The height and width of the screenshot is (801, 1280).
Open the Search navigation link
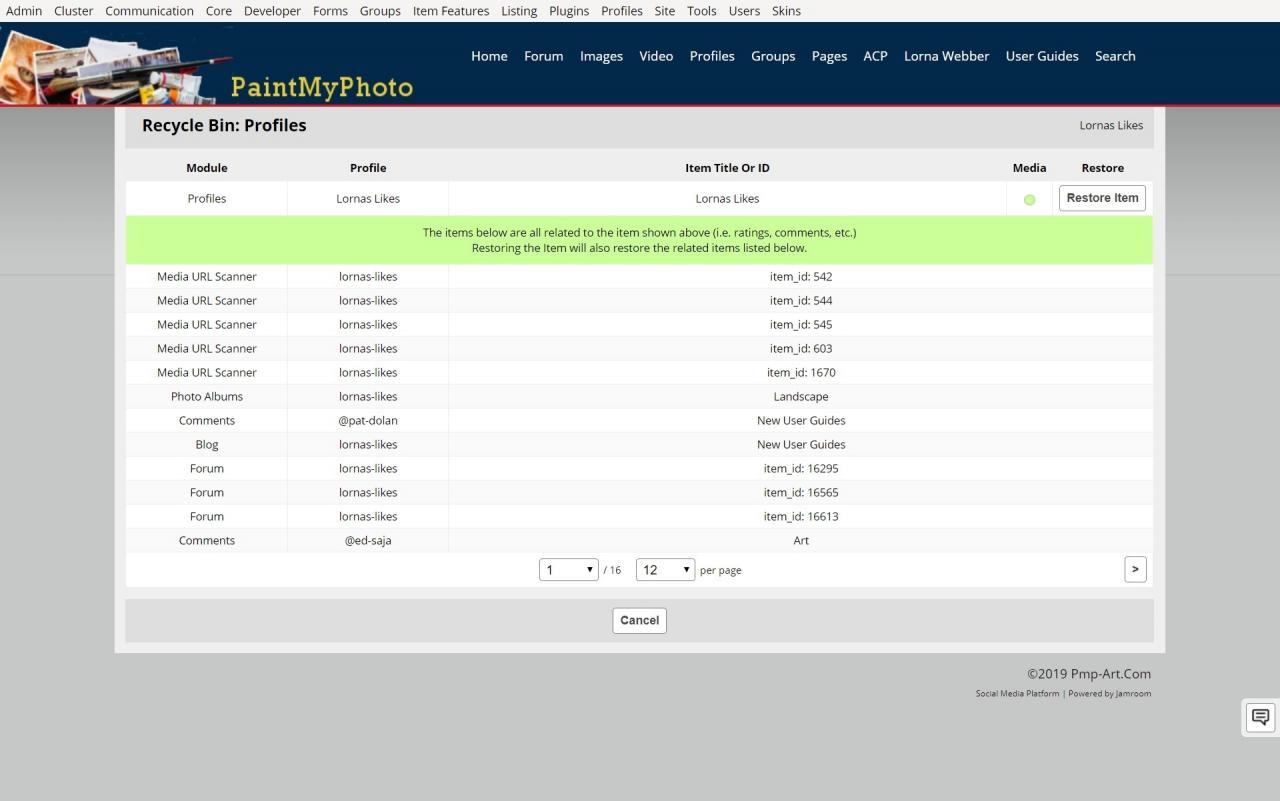pyautogui.click(x=1115, y=56)
